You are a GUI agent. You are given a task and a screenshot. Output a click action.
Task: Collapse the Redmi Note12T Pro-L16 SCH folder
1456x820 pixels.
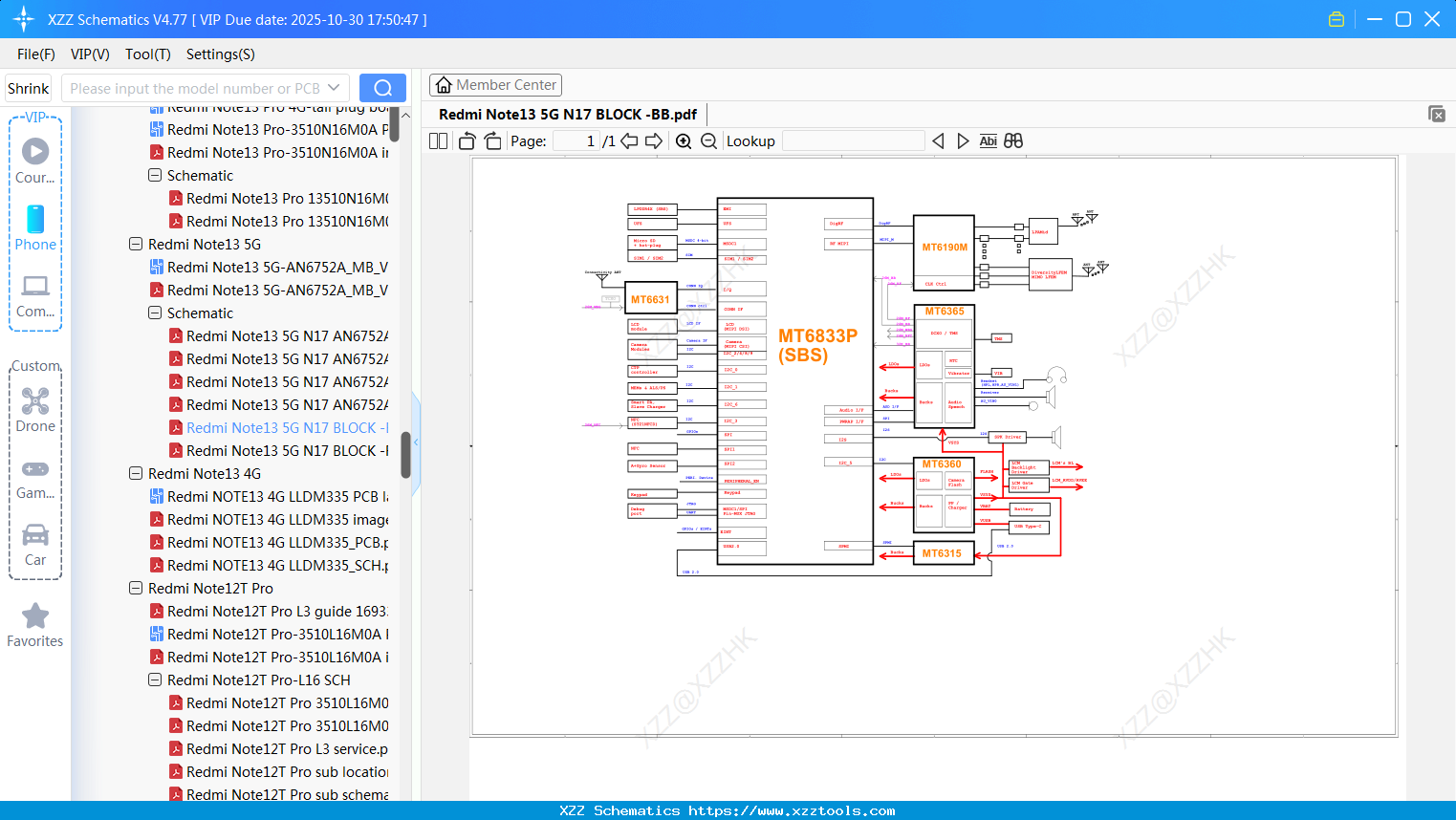[x=155, y=680]
